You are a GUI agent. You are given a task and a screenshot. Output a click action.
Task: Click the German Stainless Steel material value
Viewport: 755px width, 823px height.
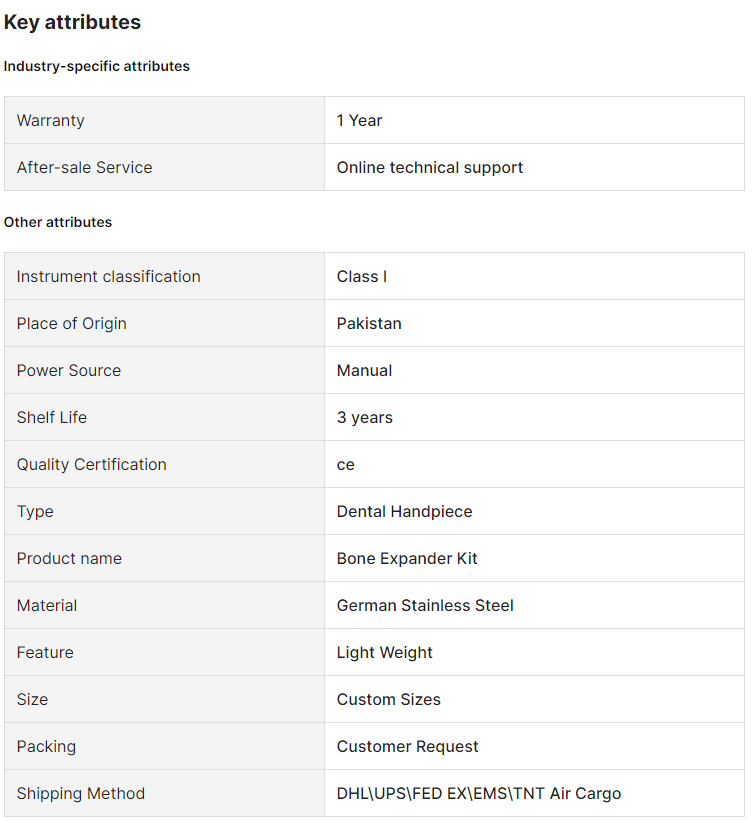coord(425,605)
